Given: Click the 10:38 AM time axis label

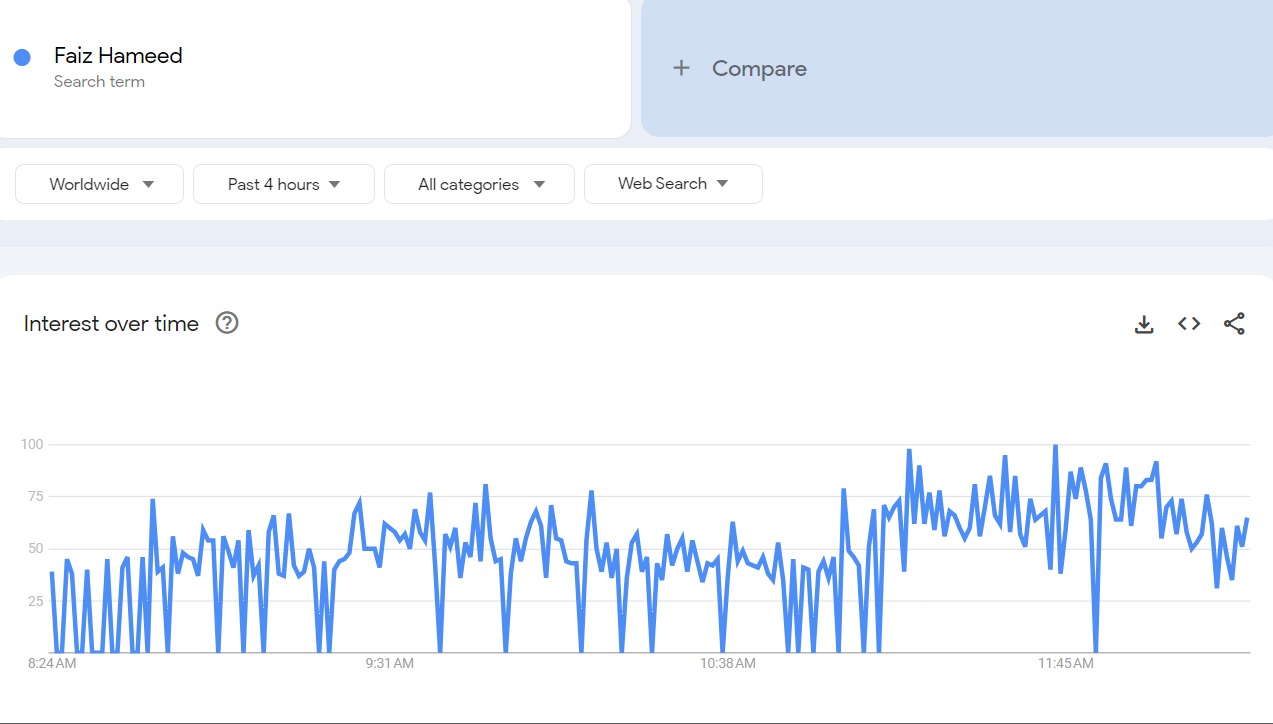Looking at the screenshot, I should click(x=728, y=663).
